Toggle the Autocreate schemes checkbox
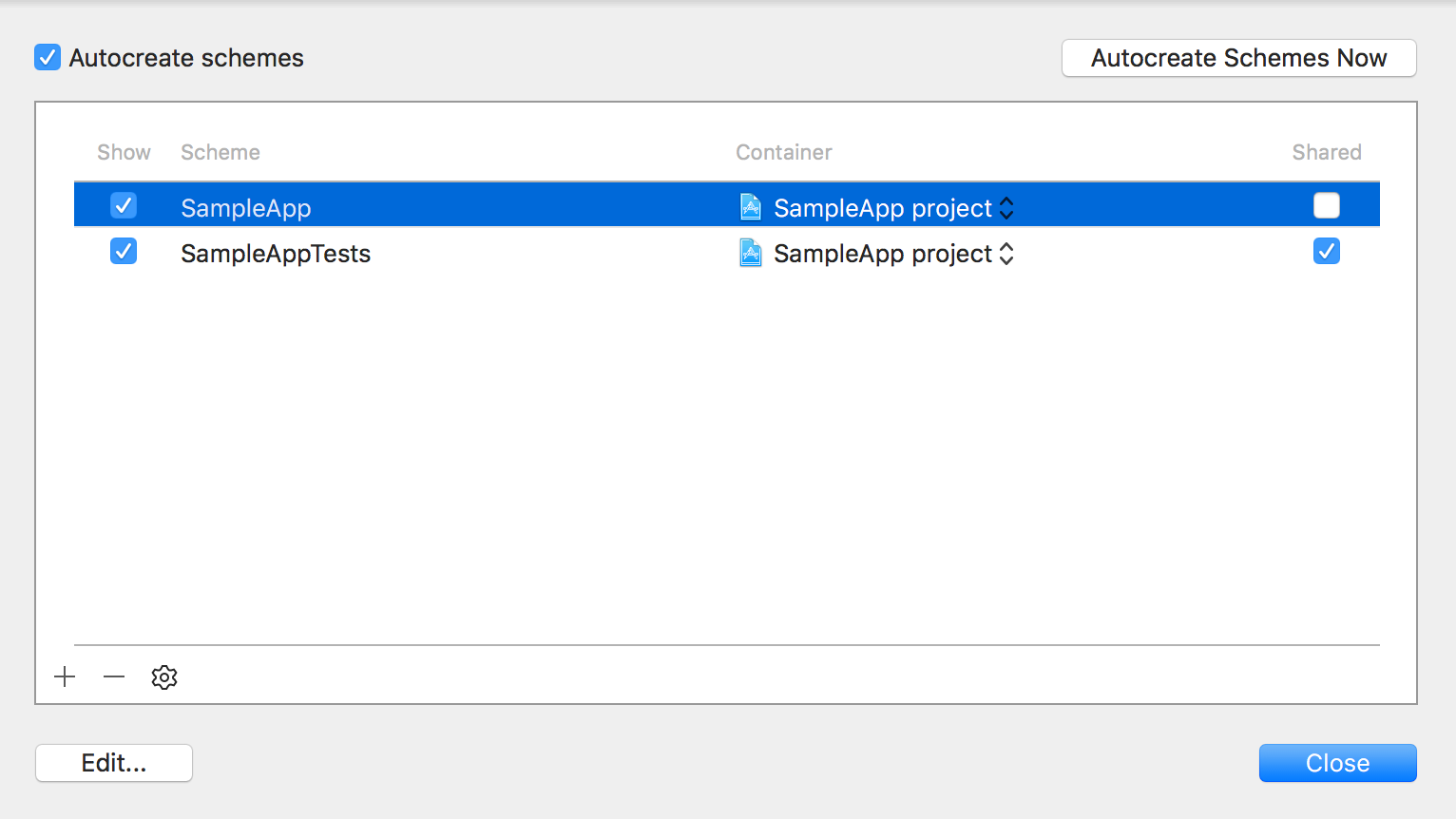Viewport: 1456px width, 819px height. click(48, 58)
